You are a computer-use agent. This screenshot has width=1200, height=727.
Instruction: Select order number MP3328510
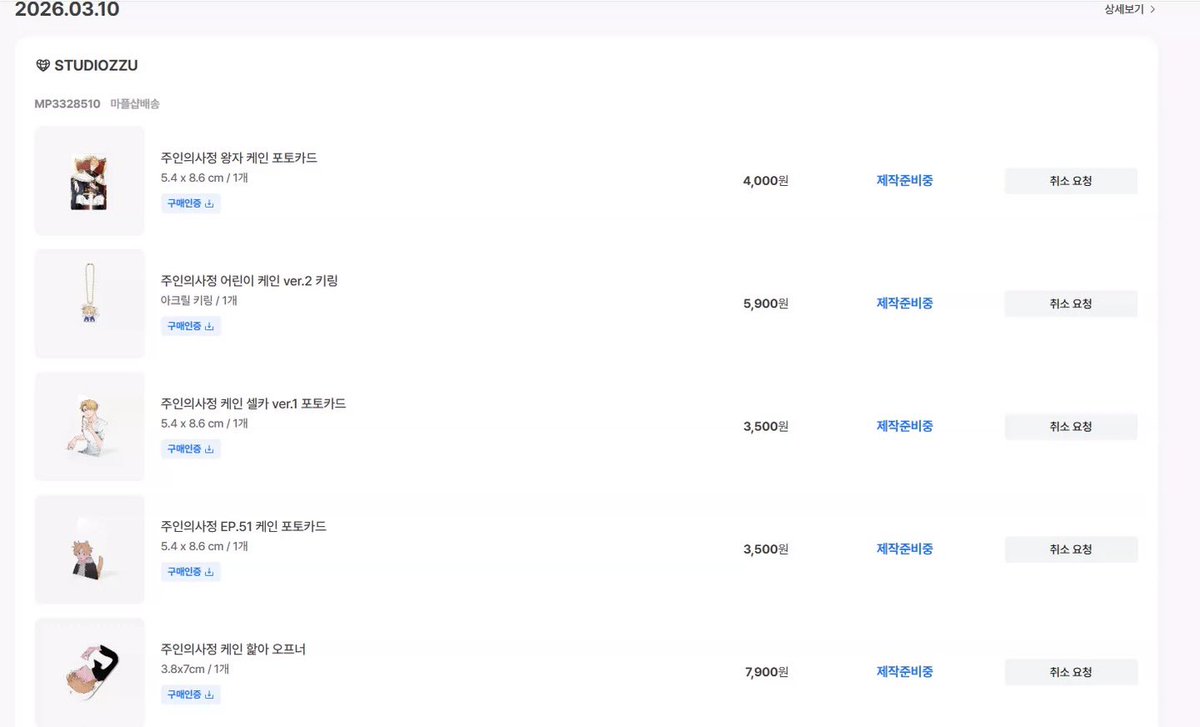coord(67,104)
